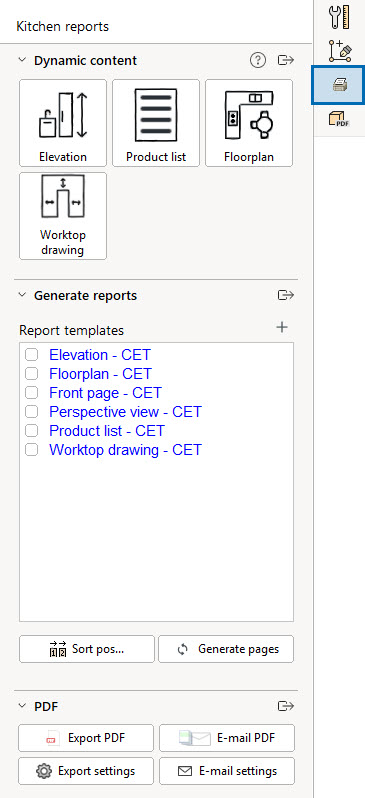The image size is (365, 798).
Task: Add a new report template
Action: pos(282,327)
